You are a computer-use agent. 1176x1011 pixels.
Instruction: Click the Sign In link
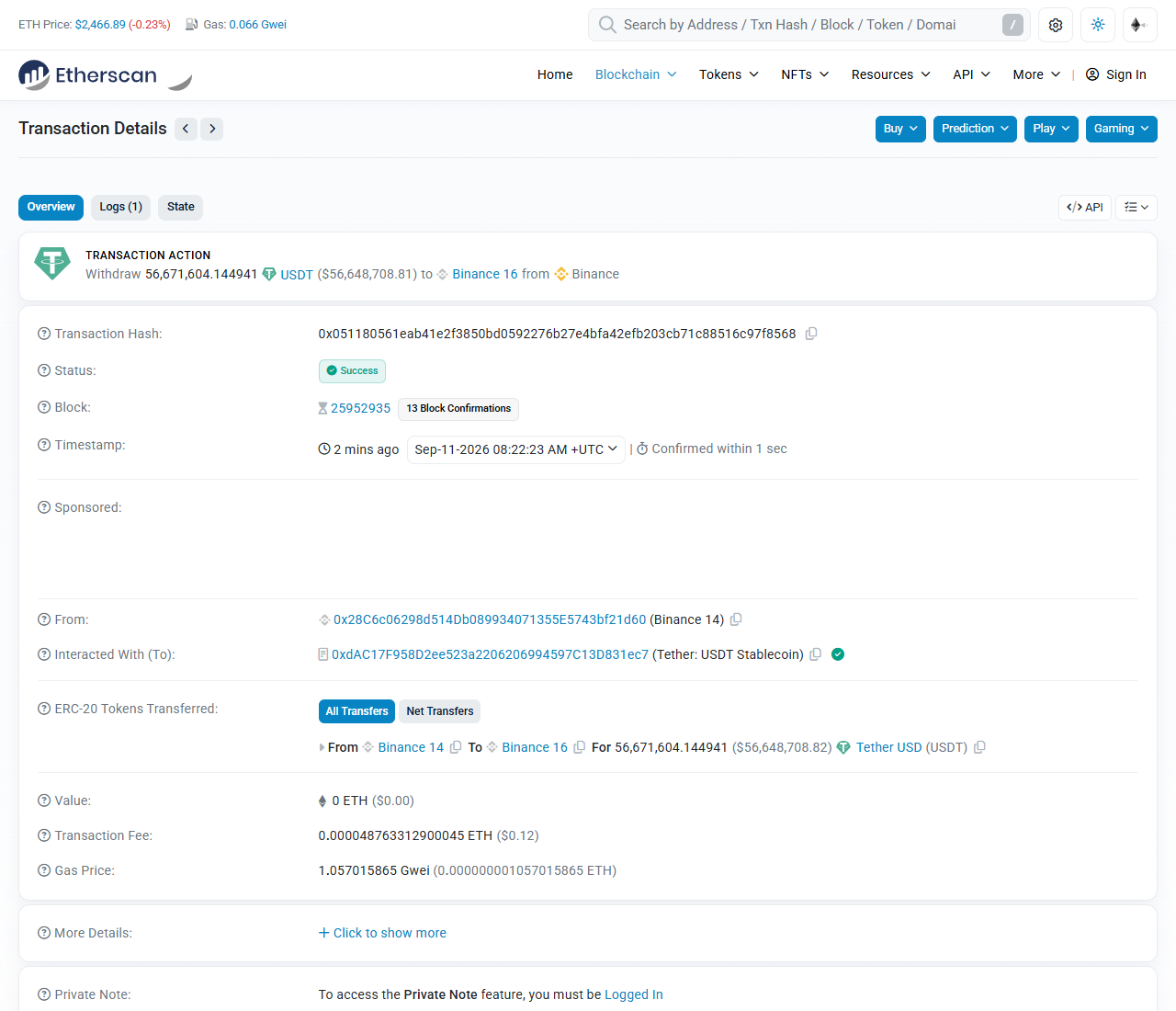[x=1115, y=75]
